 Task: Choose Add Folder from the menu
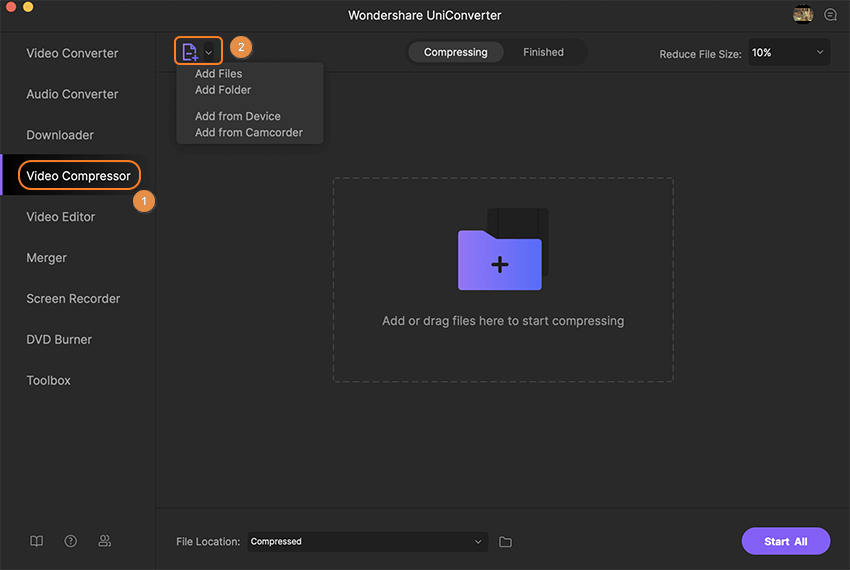(x=223, y=90)
